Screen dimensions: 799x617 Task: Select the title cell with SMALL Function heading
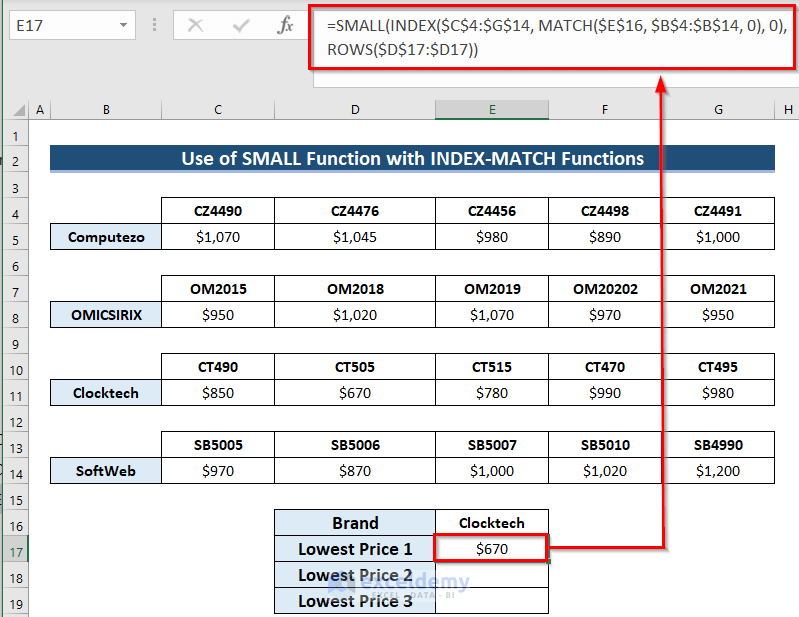coord(412,159)
